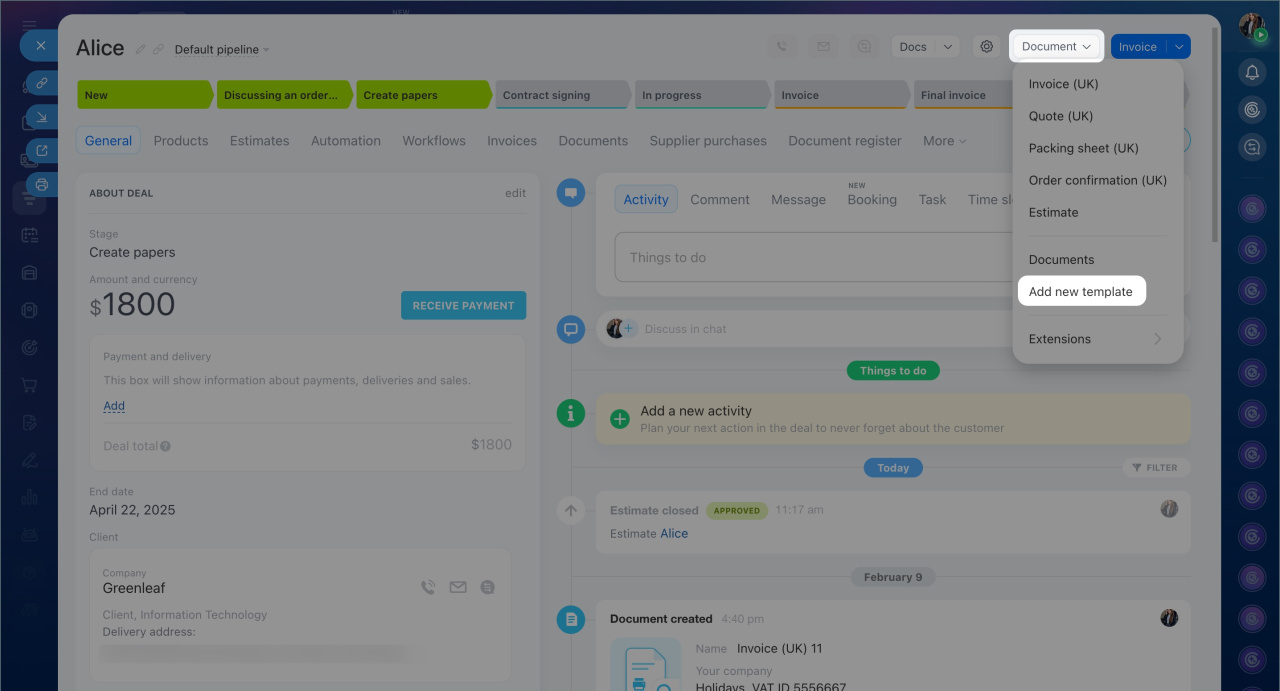The height and width of the screenshot is (691, 1280).
Task: Click the RECEIVE PAYMENT button
Action: pos(463,306)
